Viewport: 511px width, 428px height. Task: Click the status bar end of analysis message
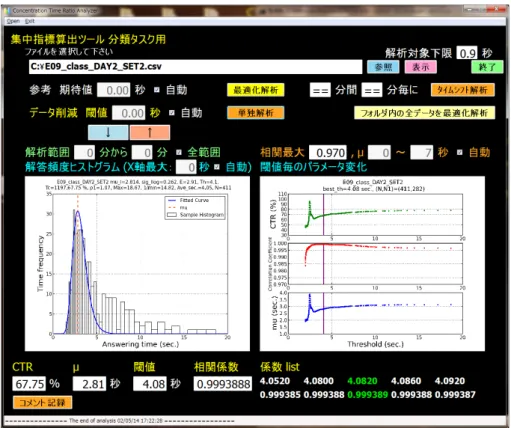[120, 421]
